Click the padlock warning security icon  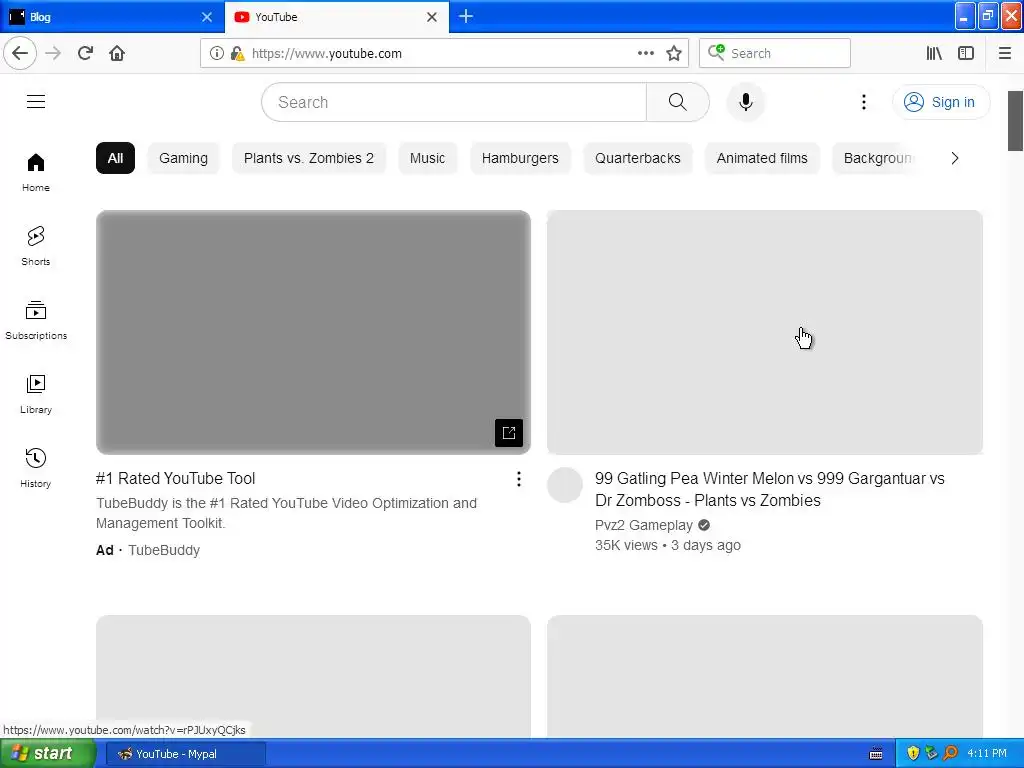coord(238,54)
